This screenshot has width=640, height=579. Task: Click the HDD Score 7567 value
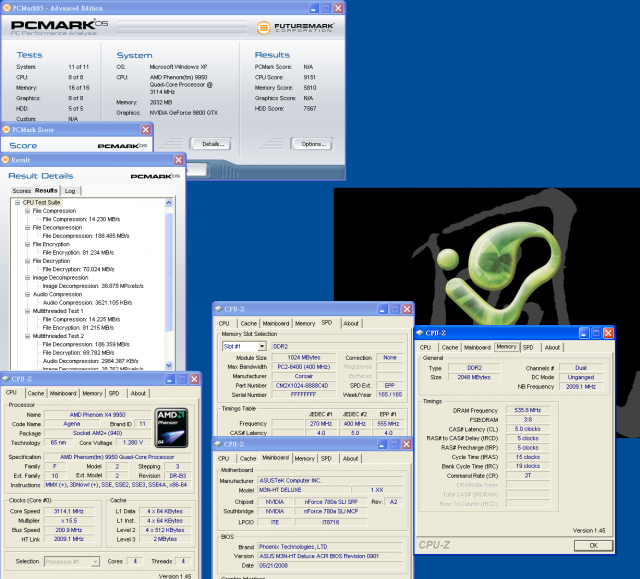(310, 109)
